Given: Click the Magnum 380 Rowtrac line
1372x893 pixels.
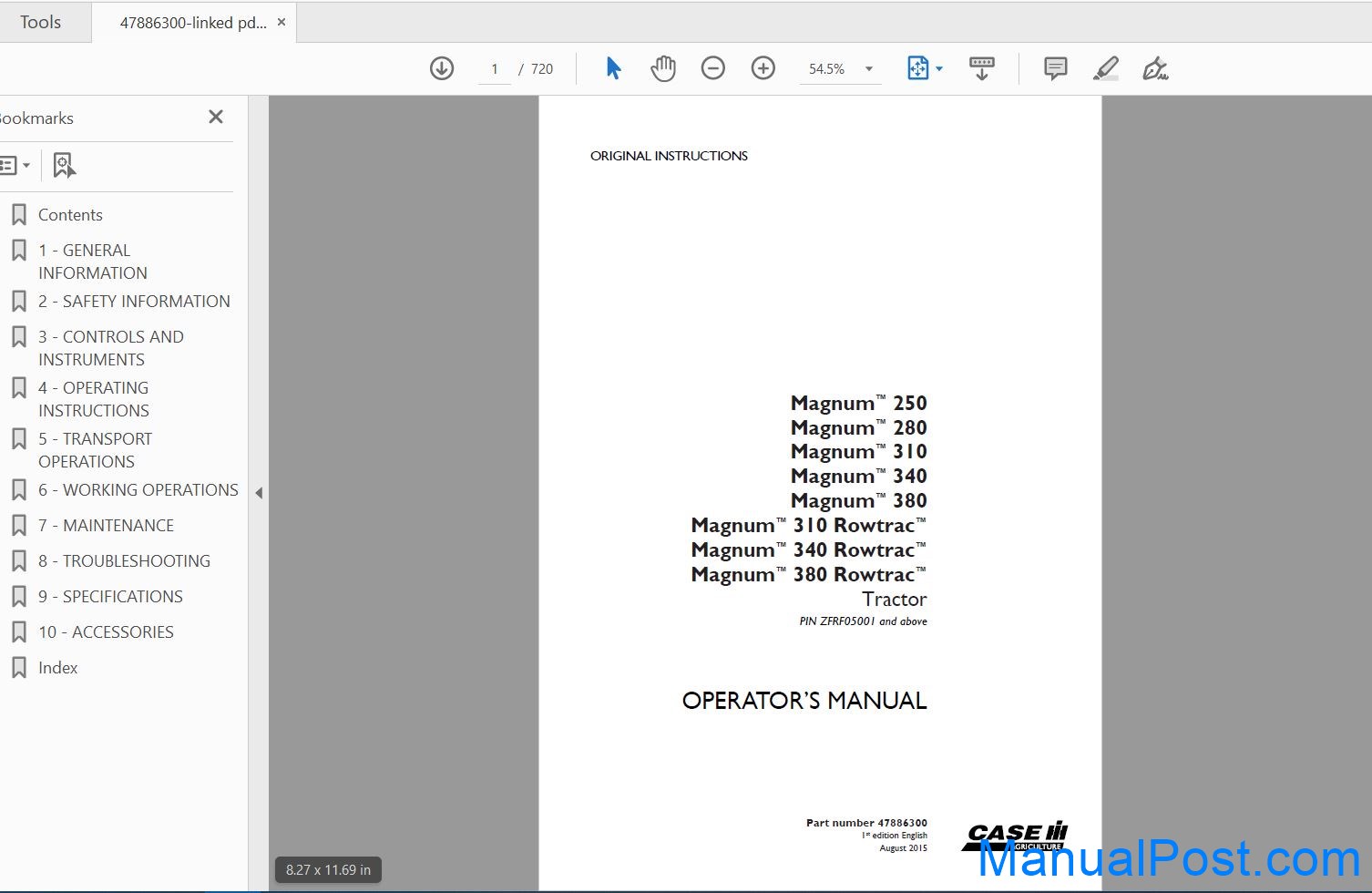Looking at the screenshot, I should [x=809, y=574].
